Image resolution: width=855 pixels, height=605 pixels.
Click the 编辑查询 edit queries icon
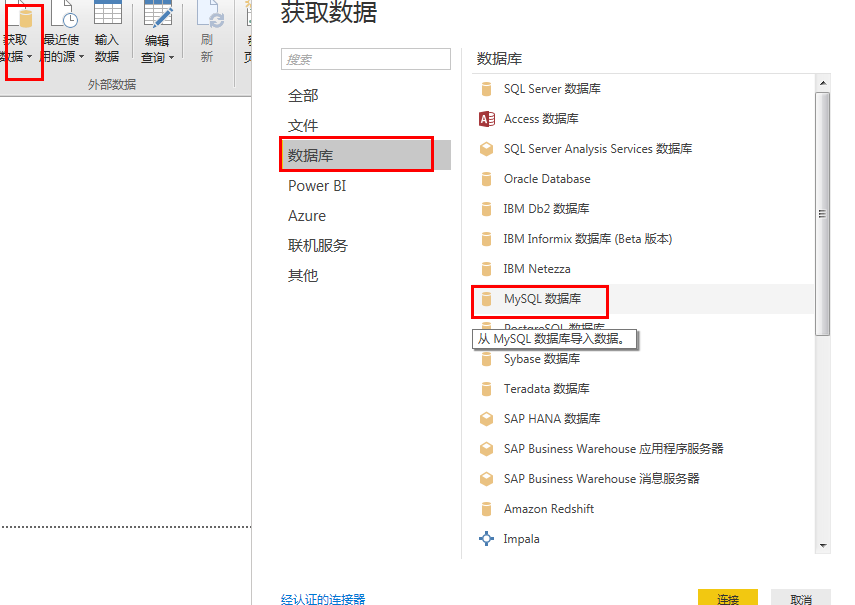tap(158, 14)
